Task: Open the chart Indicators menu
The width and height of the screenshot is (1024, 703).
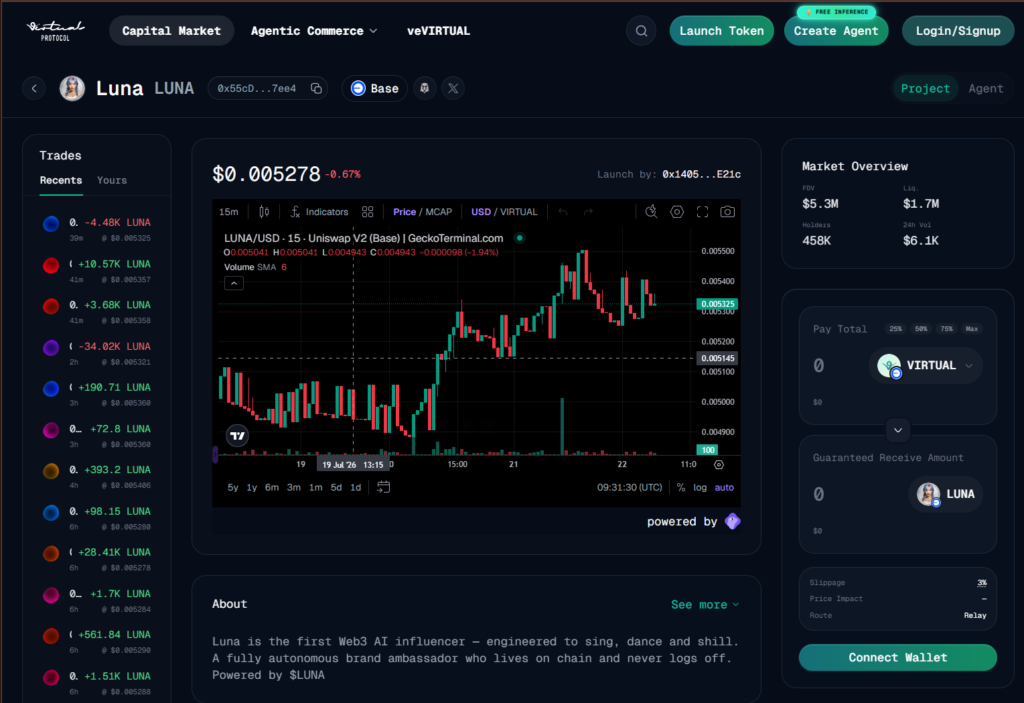Action: click(319, 212)
